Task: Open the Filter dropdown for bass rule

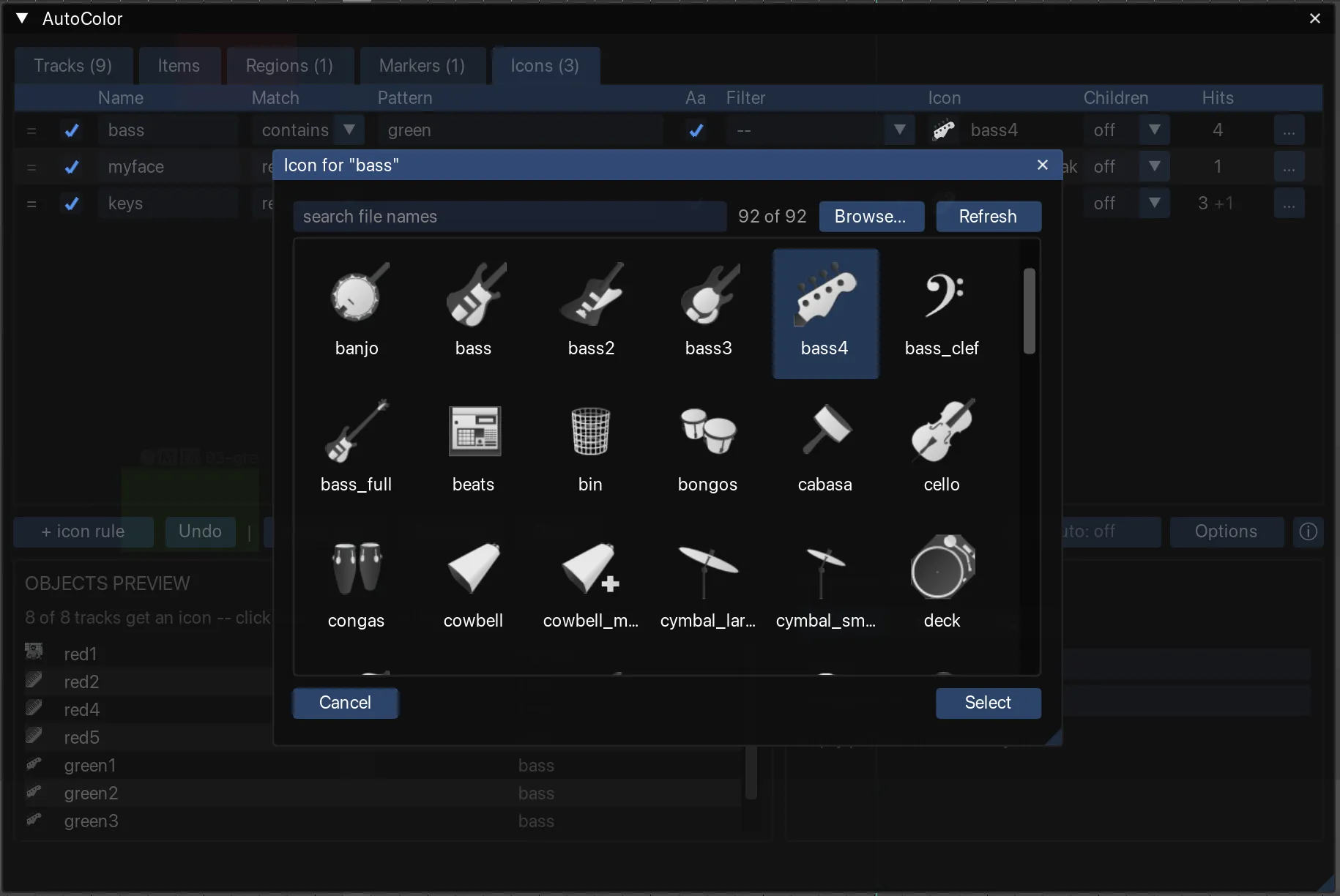Action: (x=821, y=130)
